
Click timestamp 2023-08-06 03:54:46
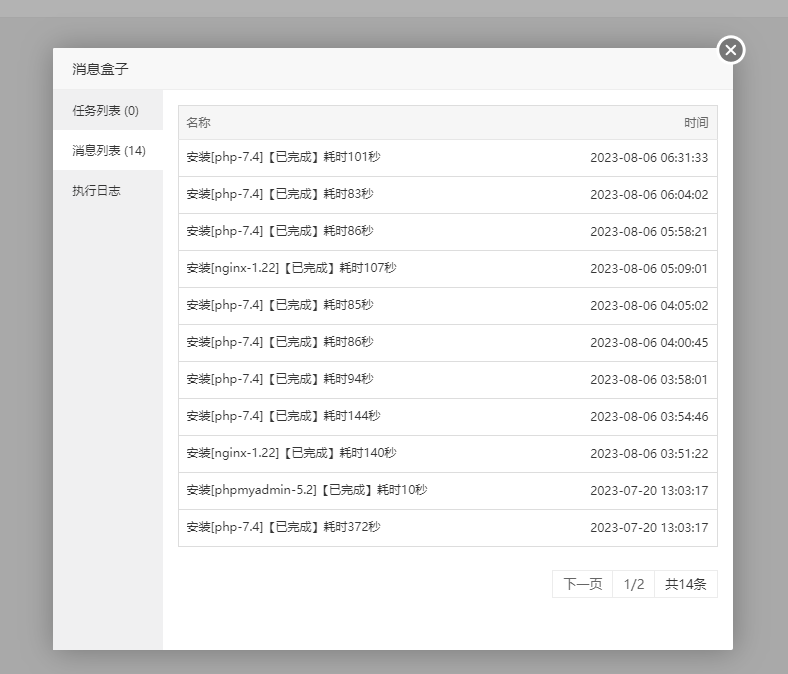click(x=649, y=417)
